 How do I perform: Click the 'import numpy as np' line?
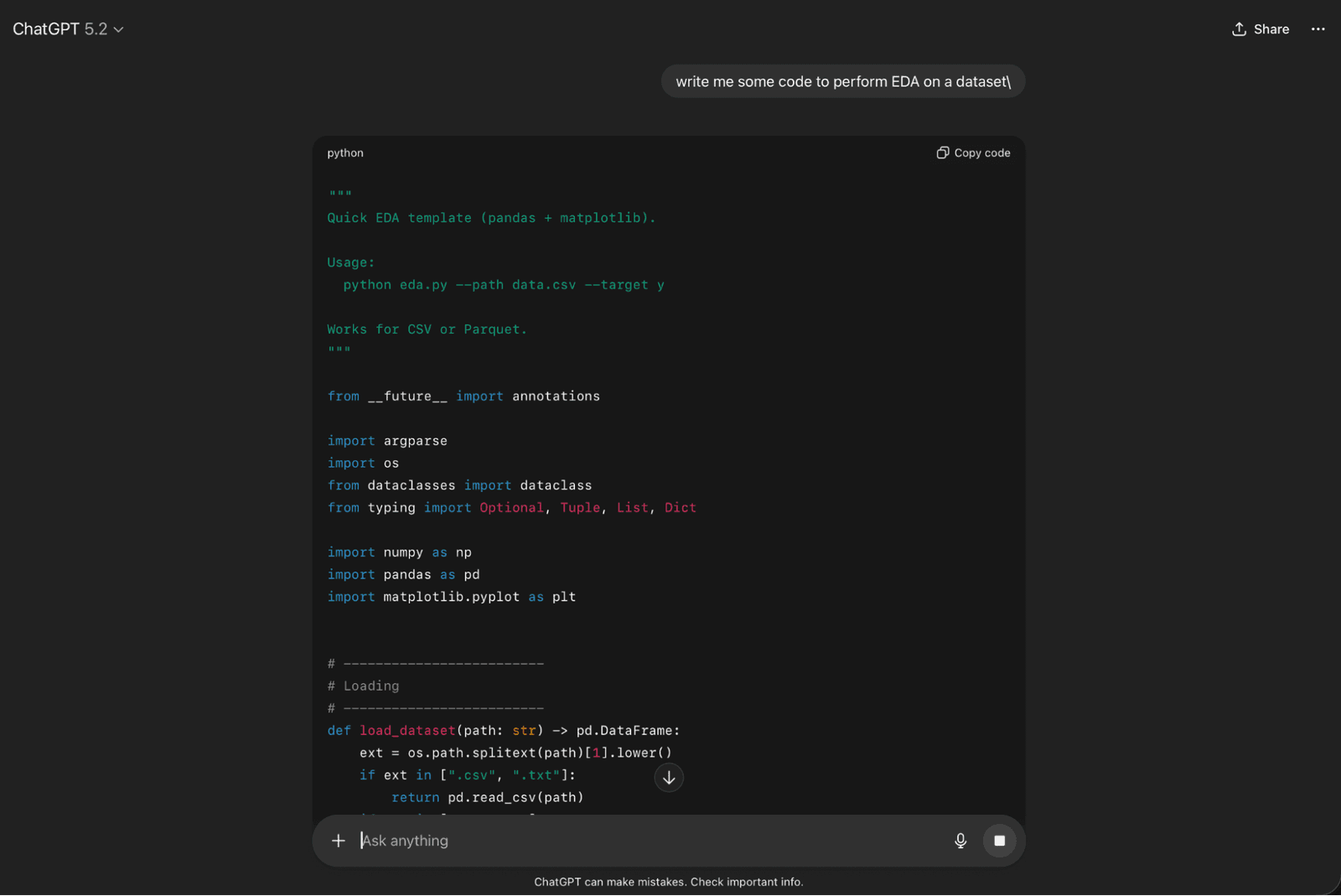[x=399, y=552]
